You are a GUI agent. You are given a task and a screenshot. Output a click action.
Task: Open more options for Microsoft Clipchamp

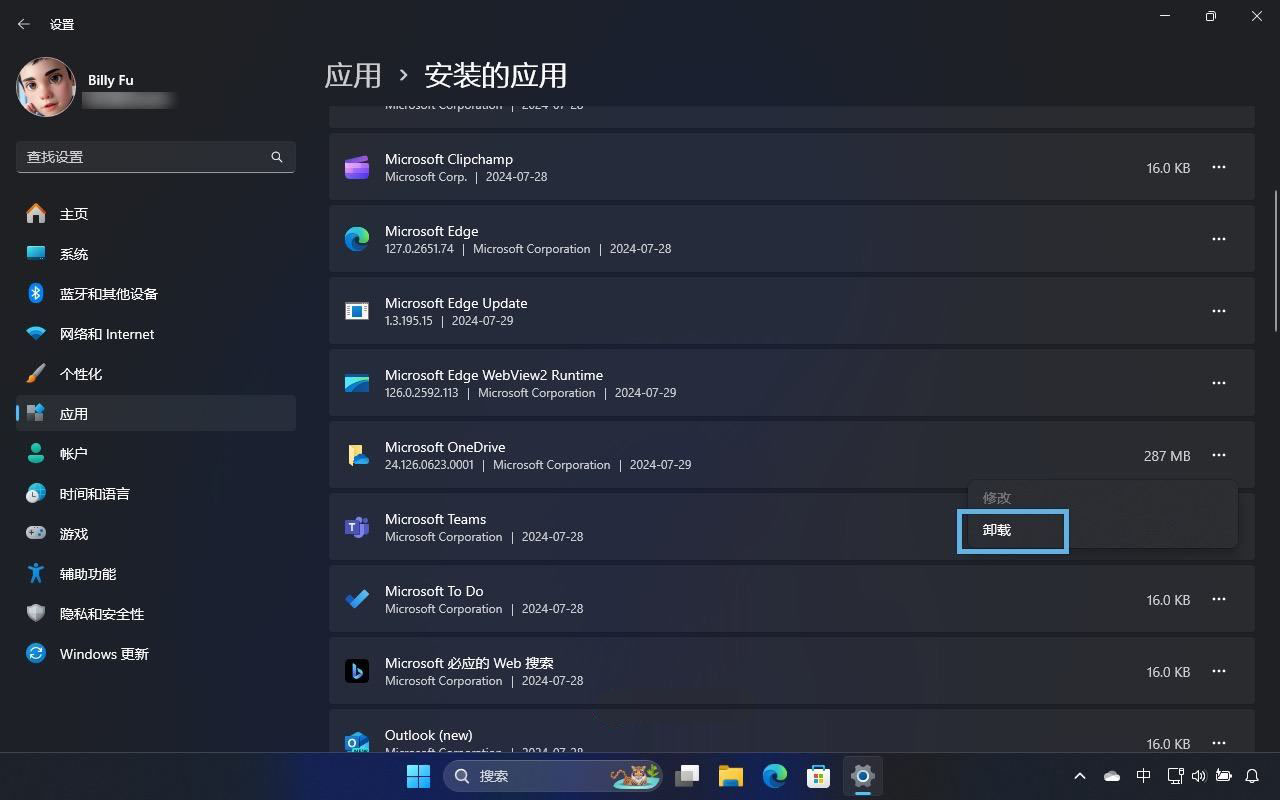coord(1218,167)
